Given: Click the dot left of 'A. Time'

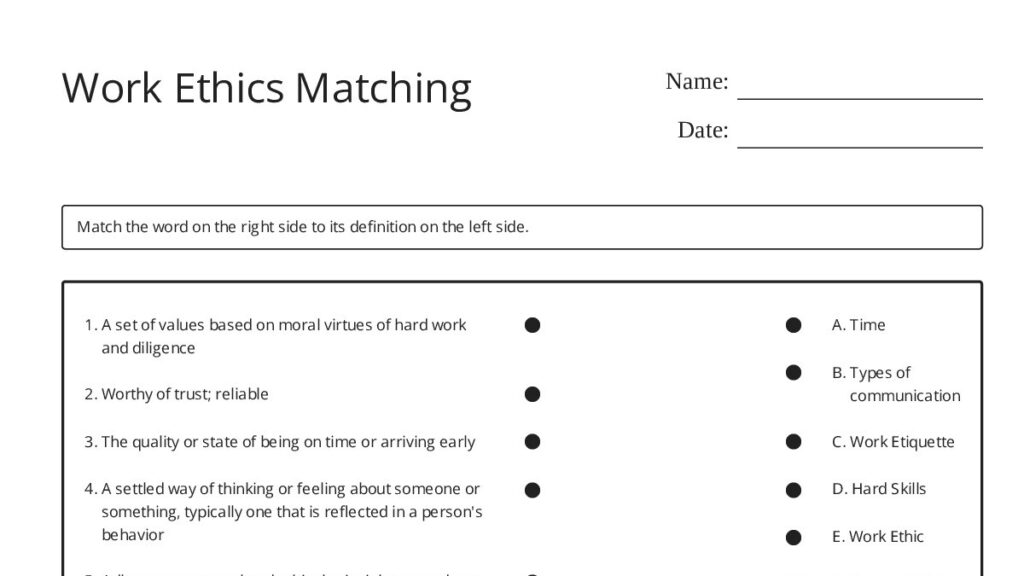Looking at the screenshot, I should click(793, 325).
